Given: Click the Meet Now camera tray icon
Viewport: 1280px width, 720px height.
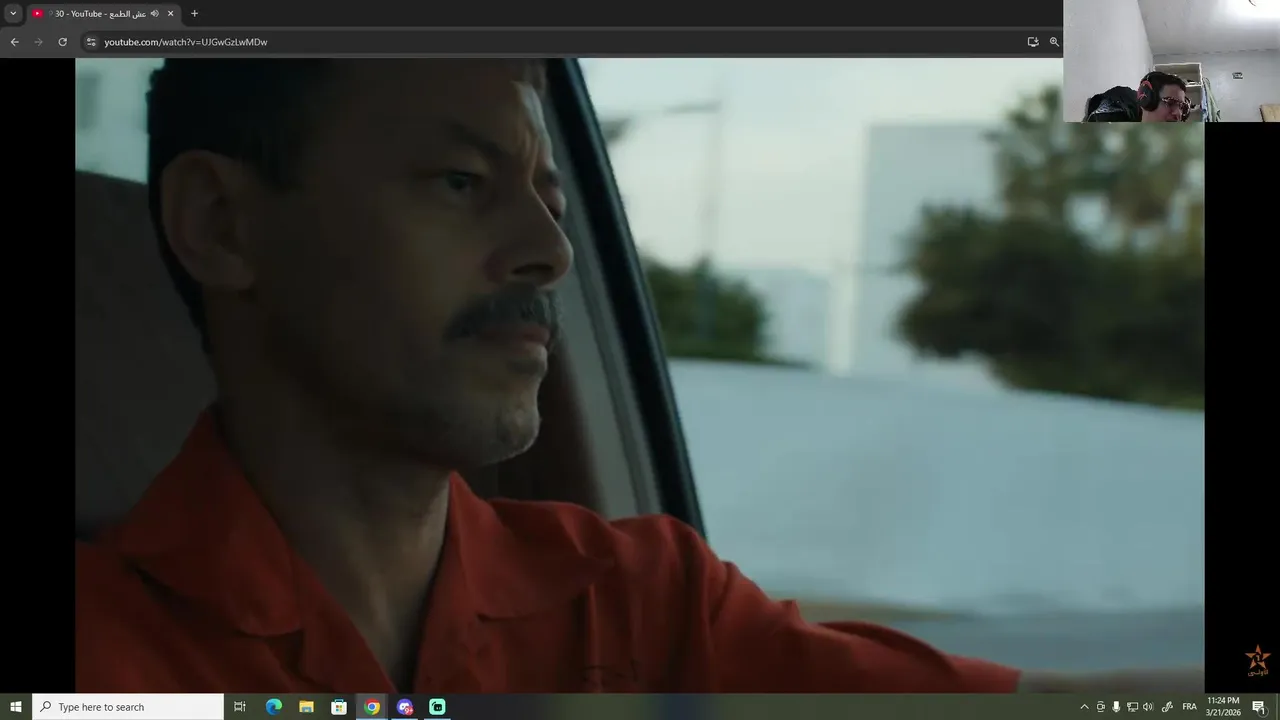Looking at the screenshot, I should (1101, 707).
